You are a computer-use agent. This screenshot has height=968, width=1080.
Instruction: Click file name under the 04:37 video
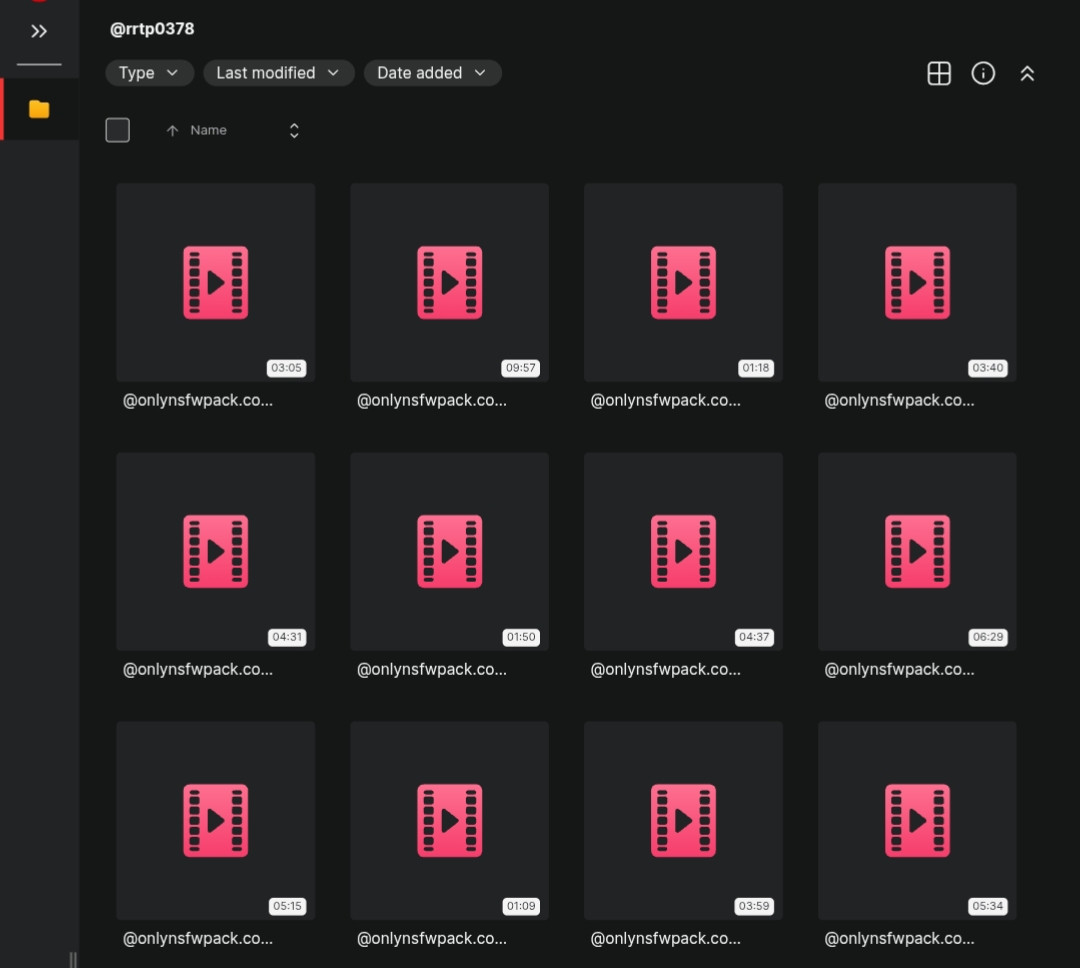[x=665, y=670]
